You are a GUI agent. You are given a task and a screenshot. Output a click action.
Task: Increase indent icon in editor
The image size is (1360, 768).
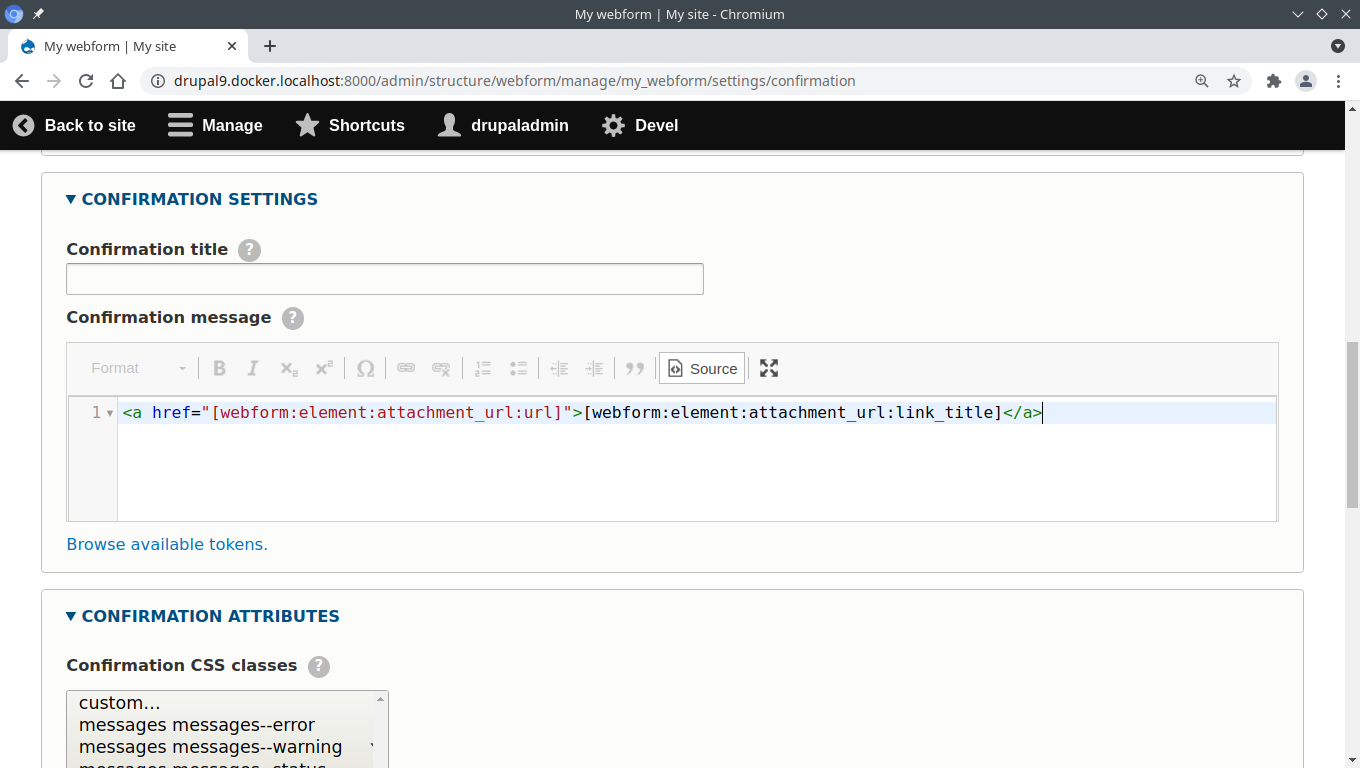pos(594,368)
